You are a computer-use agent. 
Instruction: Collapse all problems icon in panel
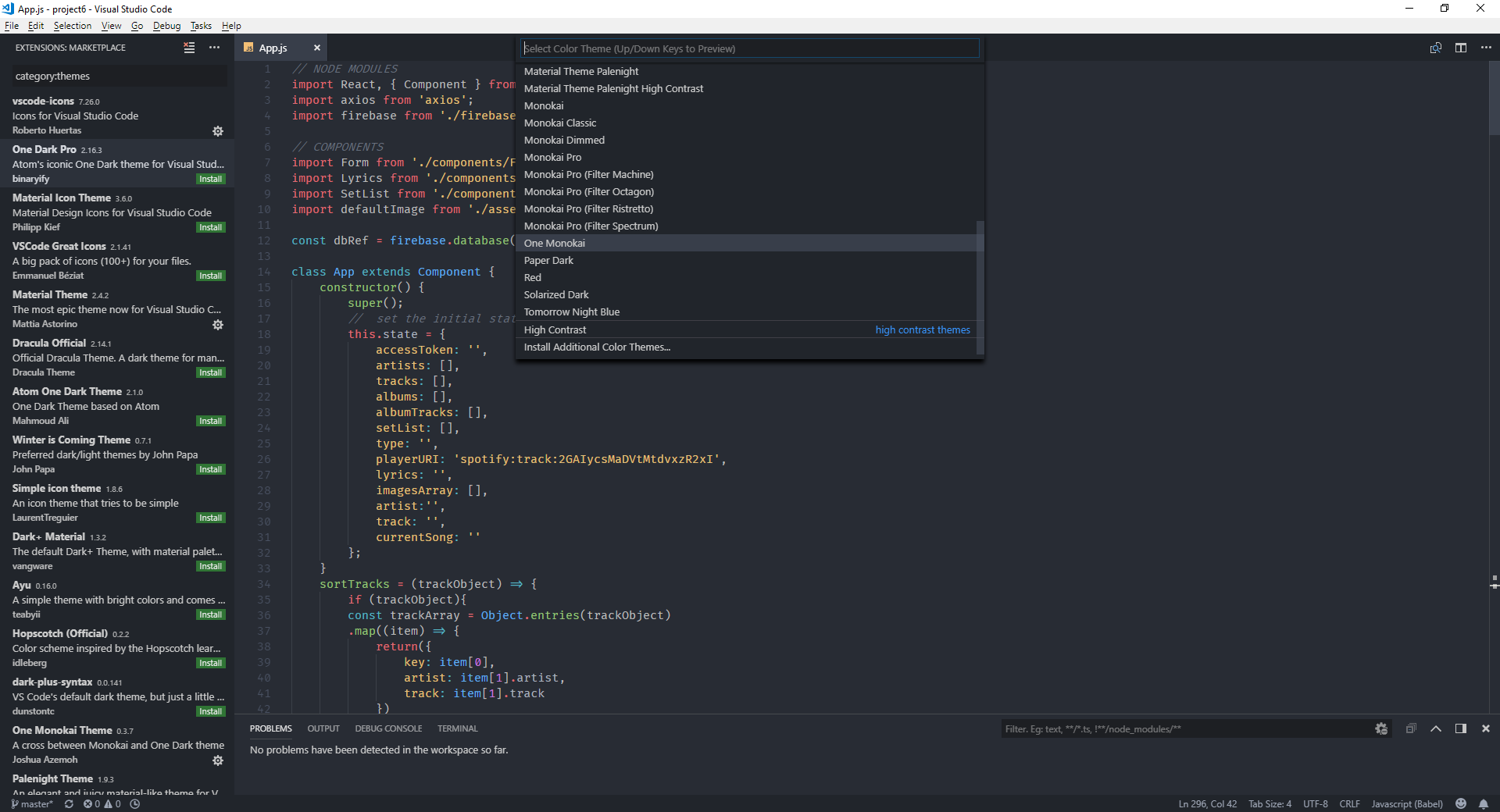(x=1411, y=728)
